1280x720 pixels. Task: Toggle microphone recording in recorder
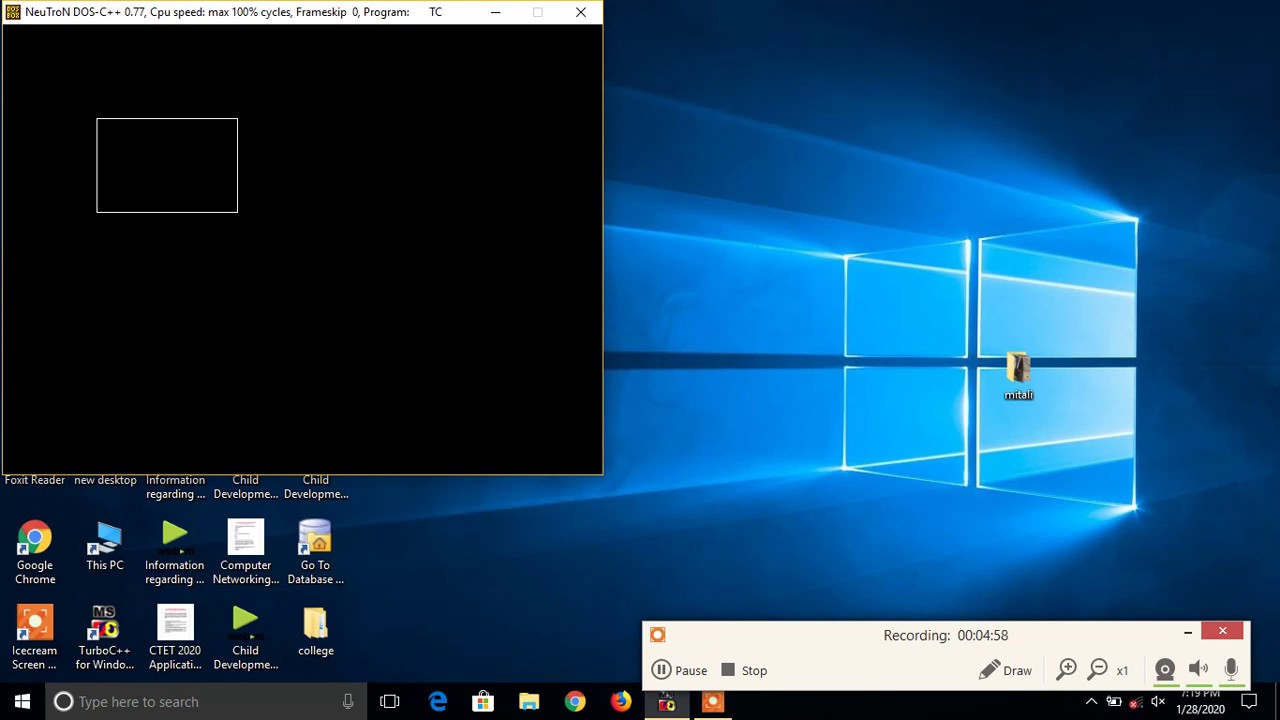(1231, 670)
